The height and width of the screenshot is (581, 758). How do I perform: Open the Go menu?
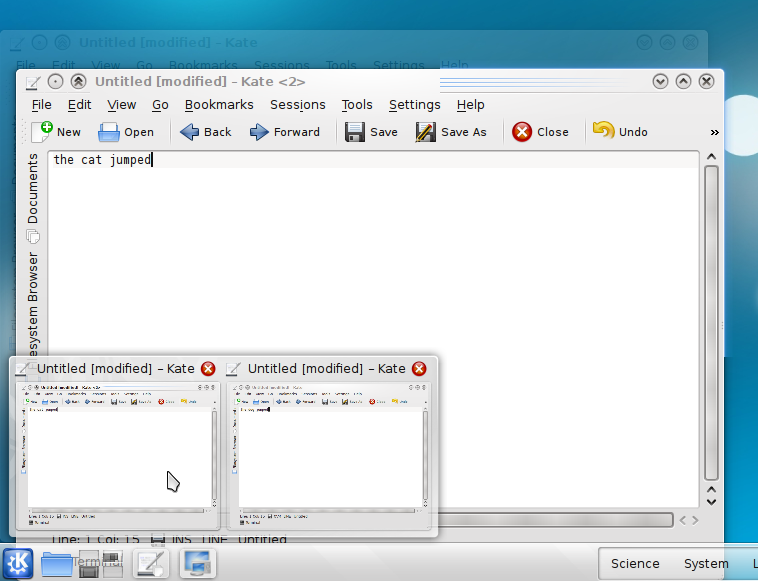(160, 105)
